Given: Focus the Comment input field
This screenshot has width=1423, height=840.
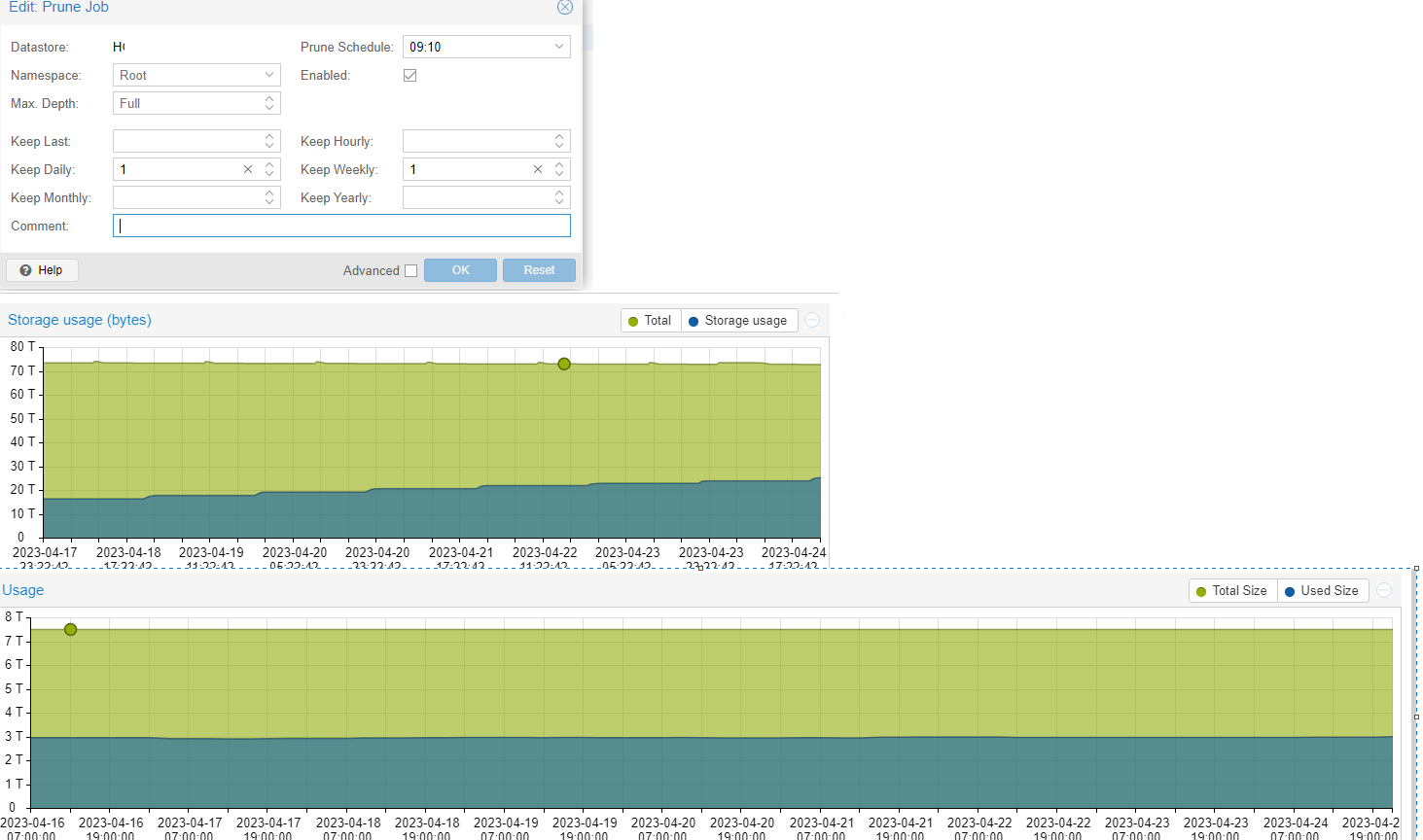Looking at the screenshot, I should [x=341, y=226].
